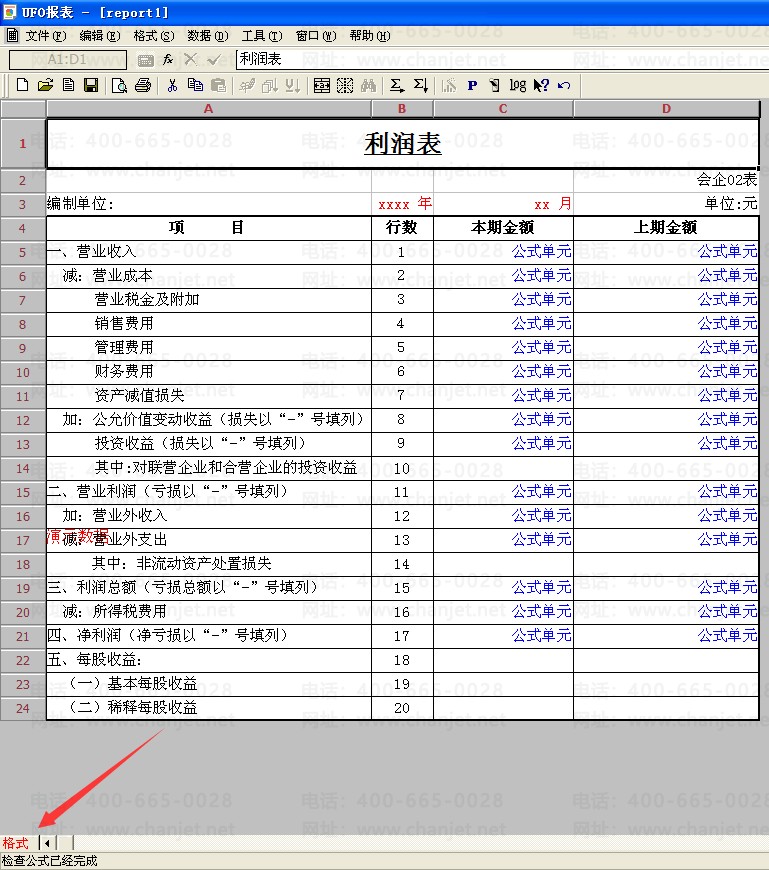
Task: Open the 帮助(H) menu
Action: pyautogui.click(x=370, y=36)
